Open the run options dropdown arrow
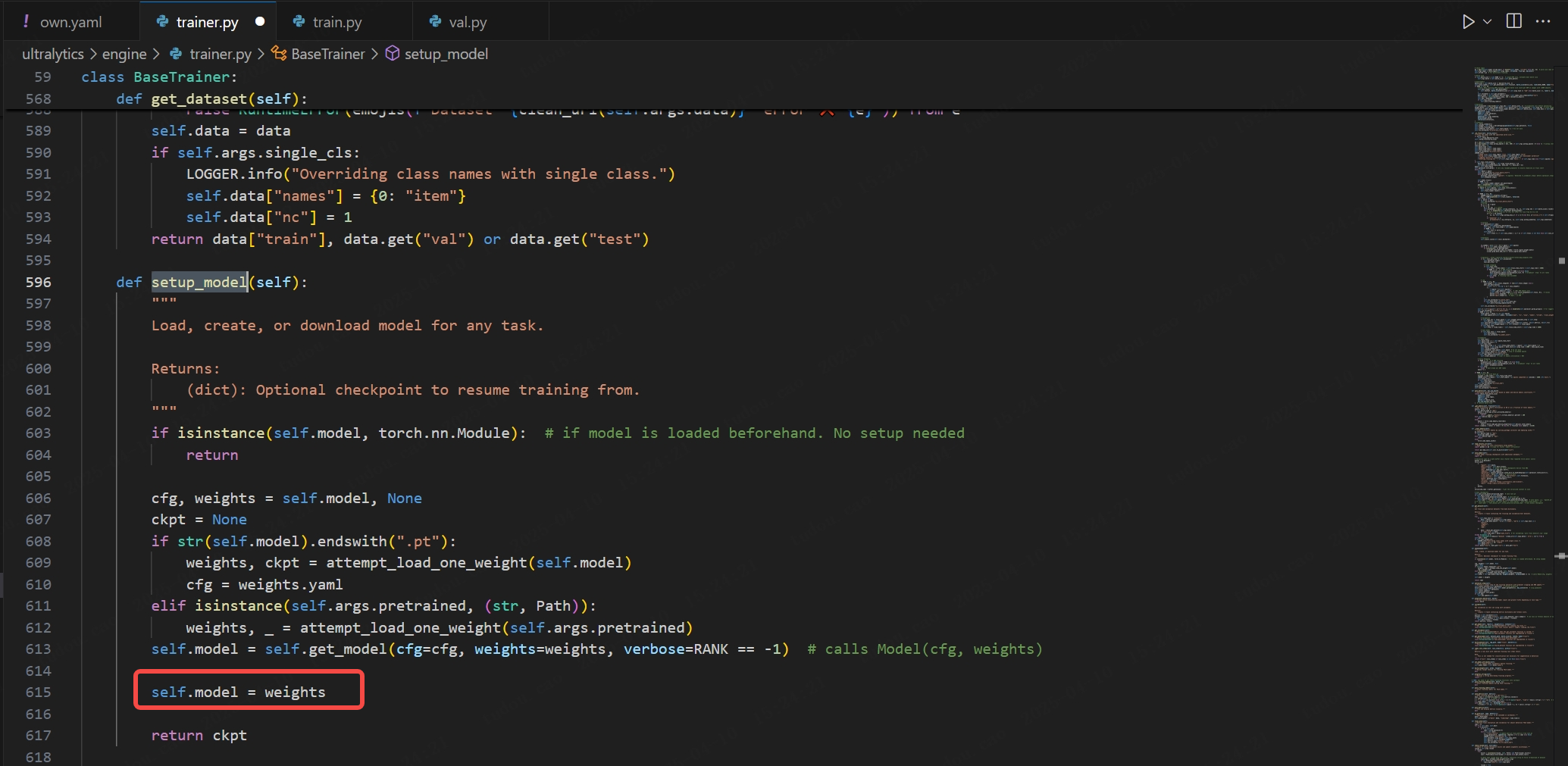 pos(1487,21)
